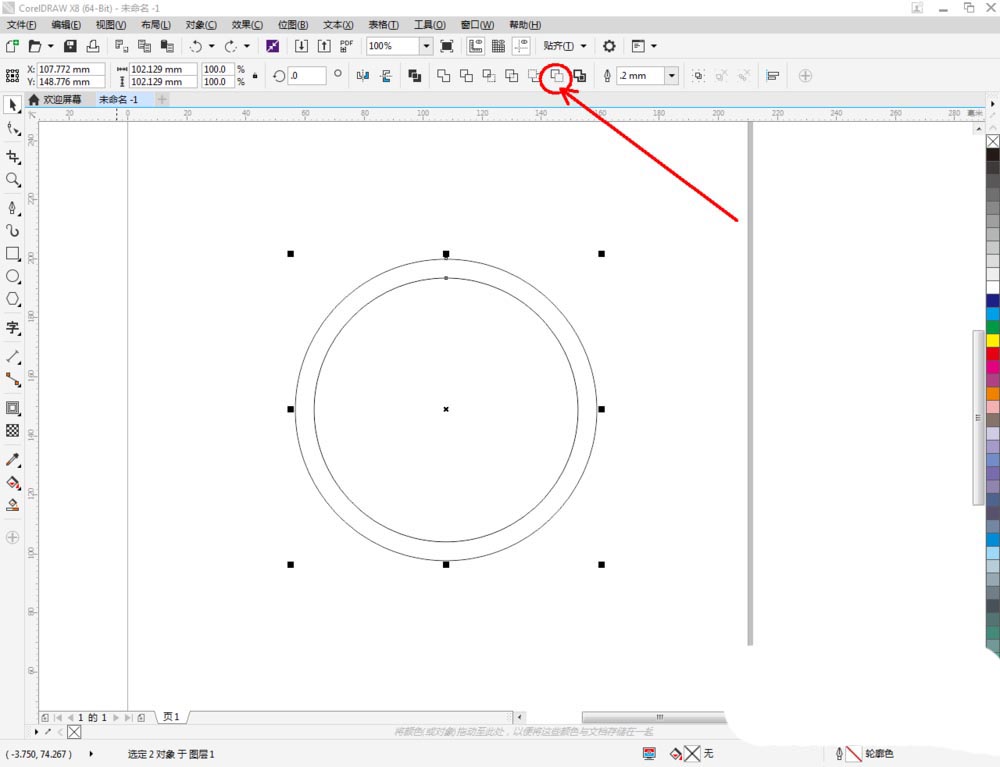Screen dimensions: 1000x767
Task: Toggle show grid button
Action: coord(498,46)
